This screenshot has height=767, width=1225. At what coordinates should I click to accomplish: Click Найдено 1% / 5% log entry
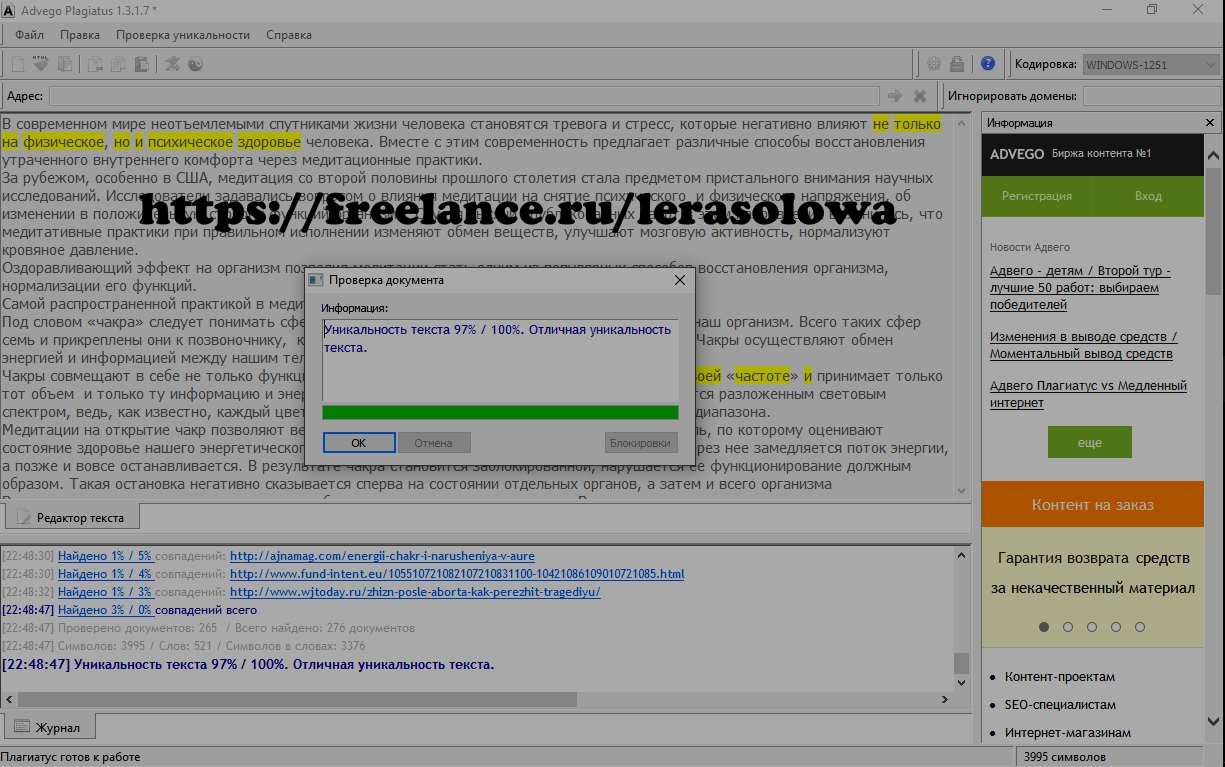point(105,556)
